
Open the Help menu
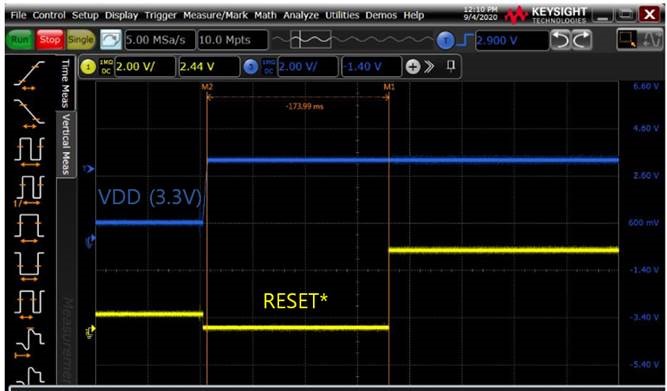click(413, 15)
